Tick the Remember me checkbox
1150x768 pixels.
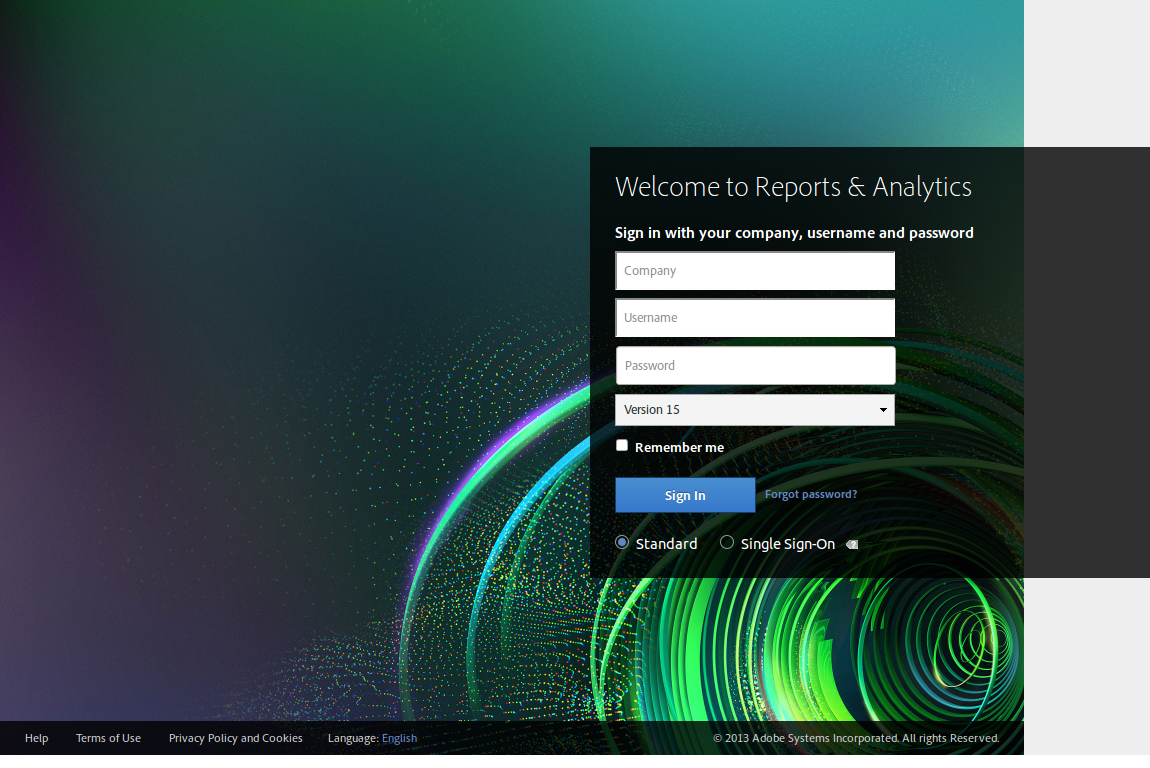(x=622, y=445)
